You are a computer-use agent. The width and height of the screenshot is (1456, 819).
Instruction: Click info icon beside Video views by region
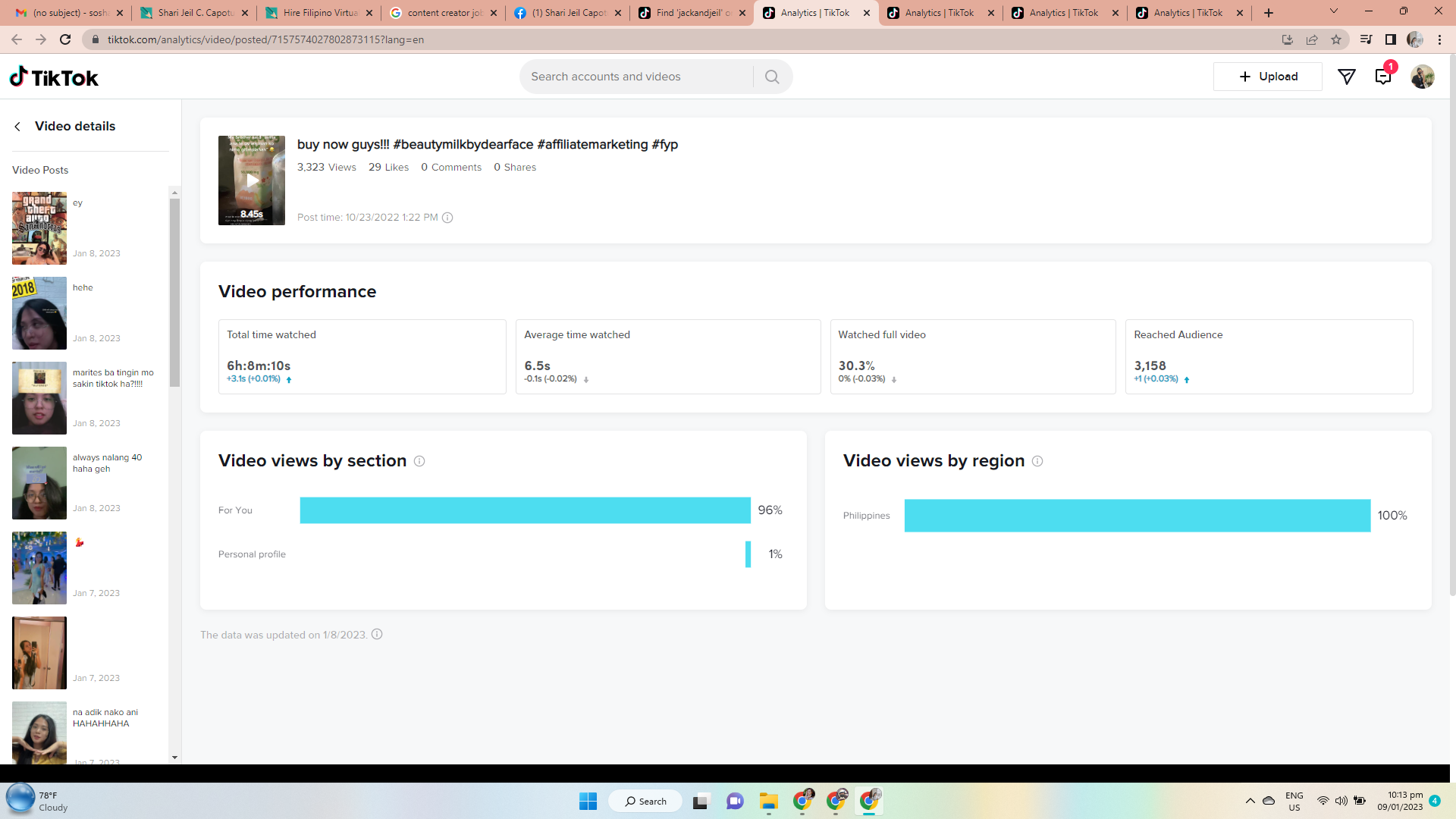coord(1037,461)
